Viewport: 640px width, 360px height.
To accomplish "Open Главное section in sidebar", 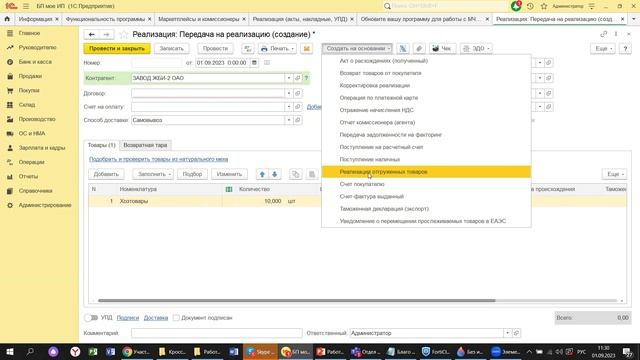I will click(29, 33).
